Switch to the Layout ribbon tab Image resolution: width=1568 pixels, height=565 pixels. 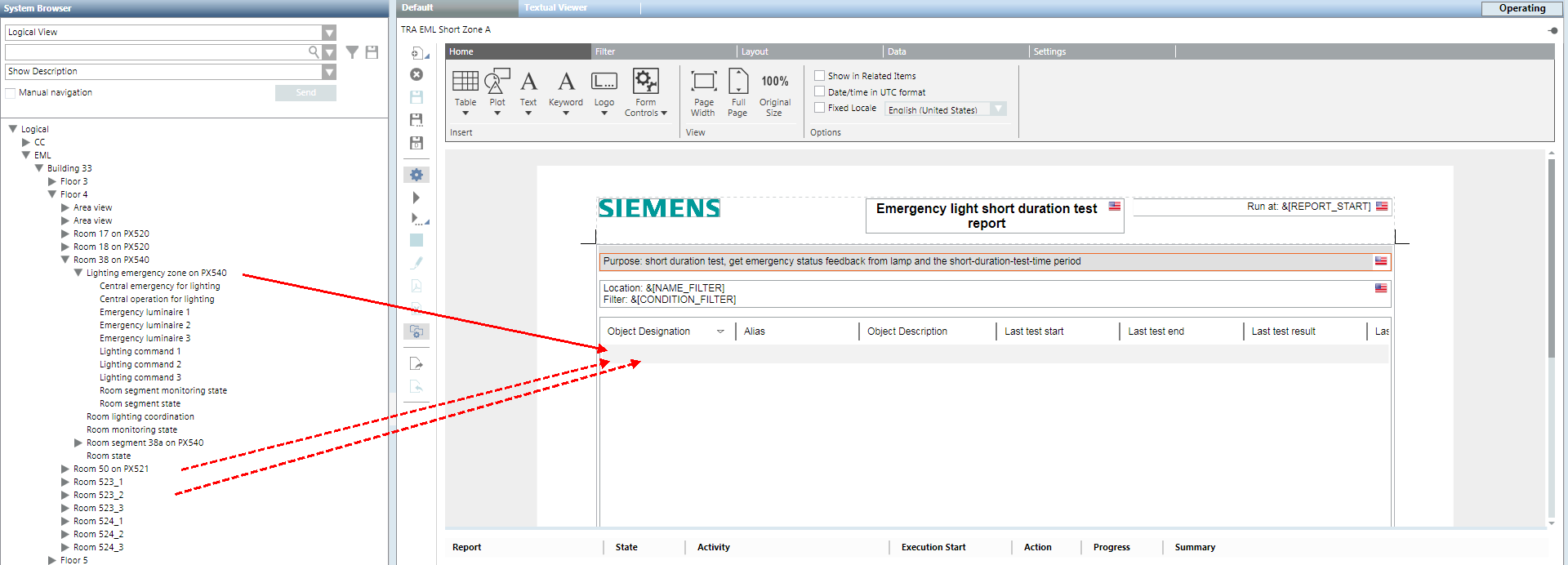pos(755,51)
